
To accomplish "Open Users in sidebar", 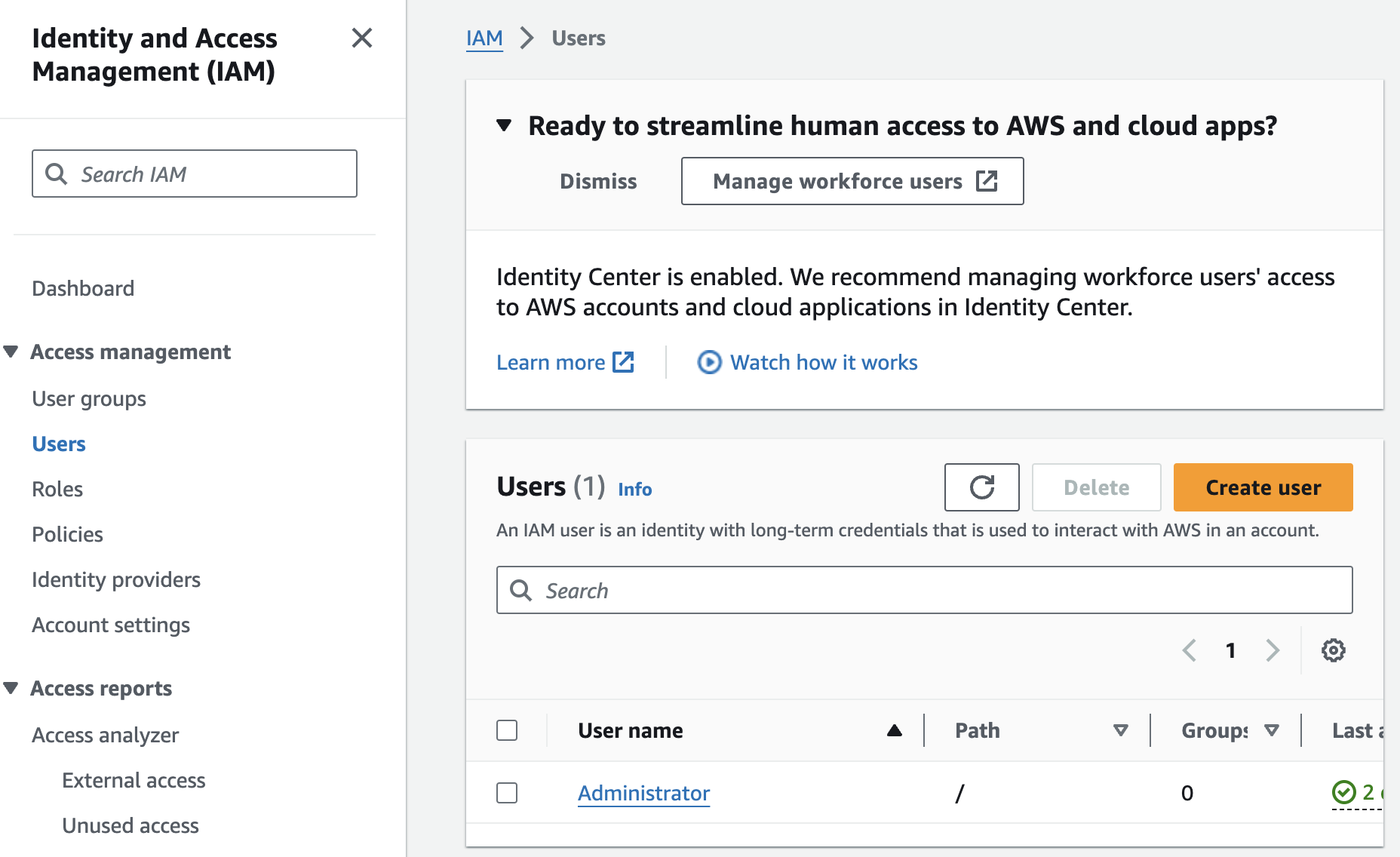I will 59,444.
